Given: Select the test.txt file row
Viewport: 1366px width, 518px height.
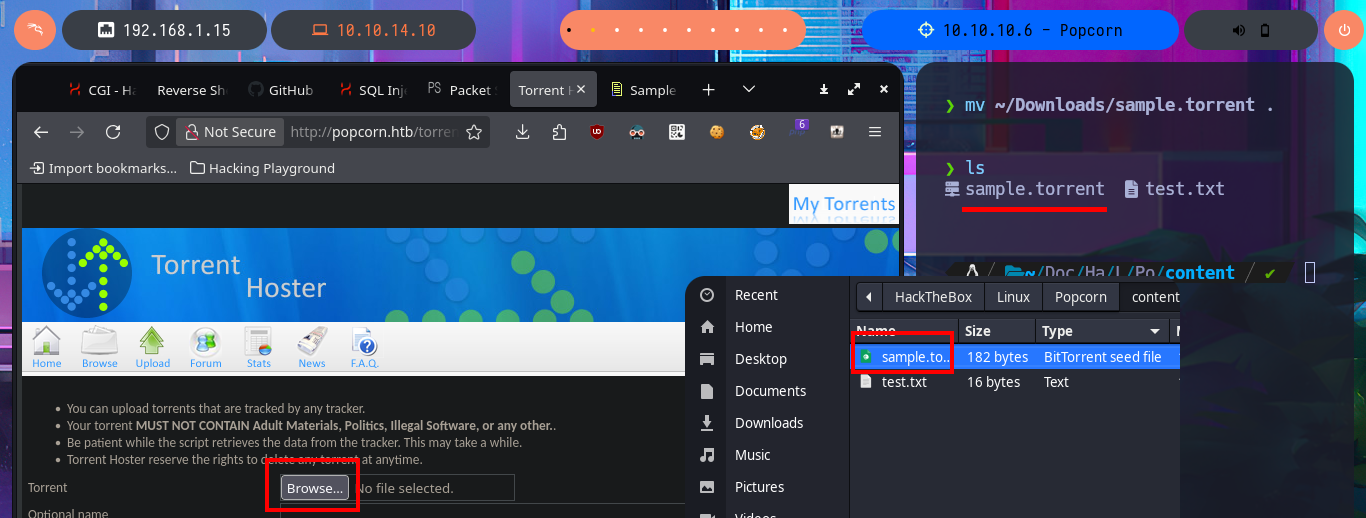Looking at the screenshot, I should tap(1014, 382).
